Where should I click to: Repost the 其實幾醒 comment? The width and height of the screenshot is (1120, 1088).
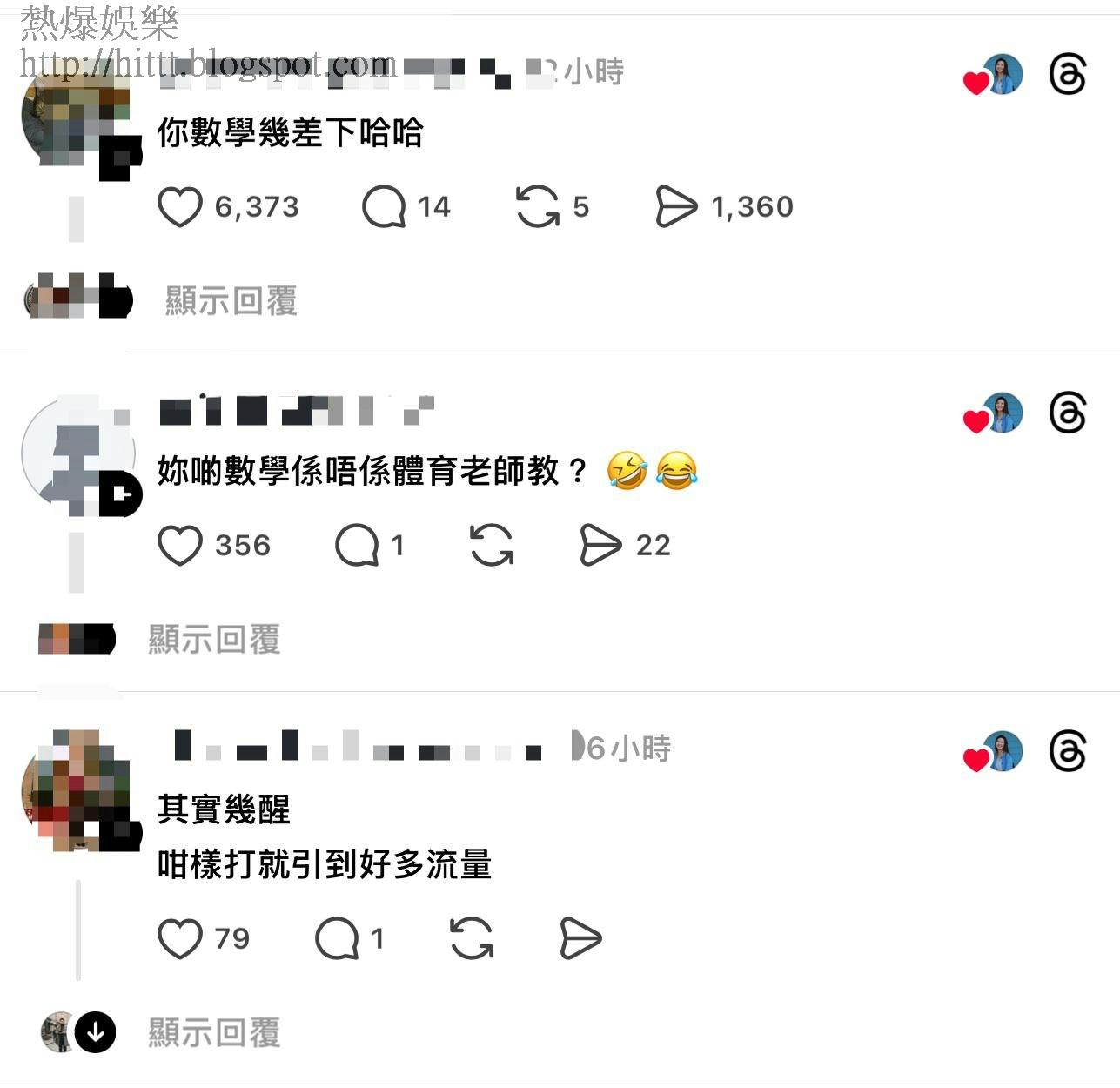pyautogui.click(x=472, y=939)
